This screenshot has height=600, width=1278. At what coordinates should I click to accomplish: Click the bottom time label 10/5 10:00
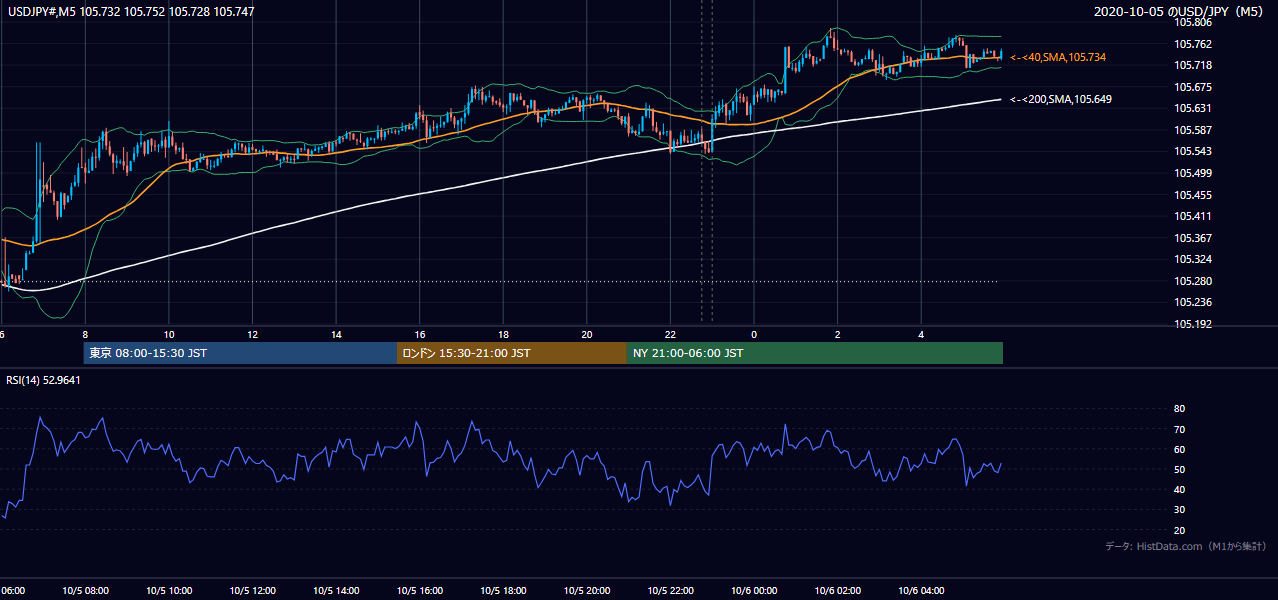tap(169, 591)
